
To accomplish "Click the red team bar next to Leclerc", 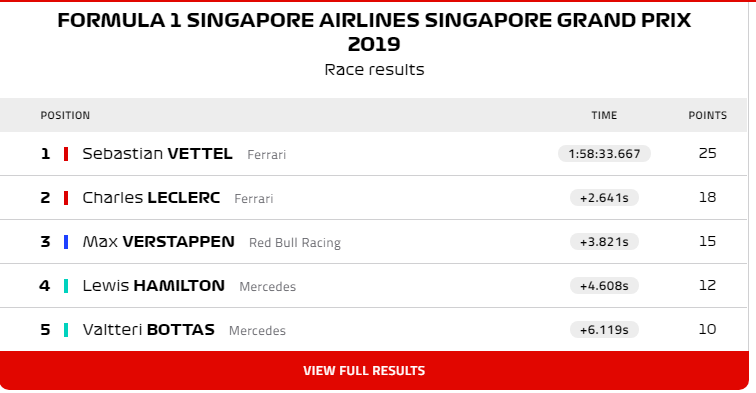I will click(66, 198).
